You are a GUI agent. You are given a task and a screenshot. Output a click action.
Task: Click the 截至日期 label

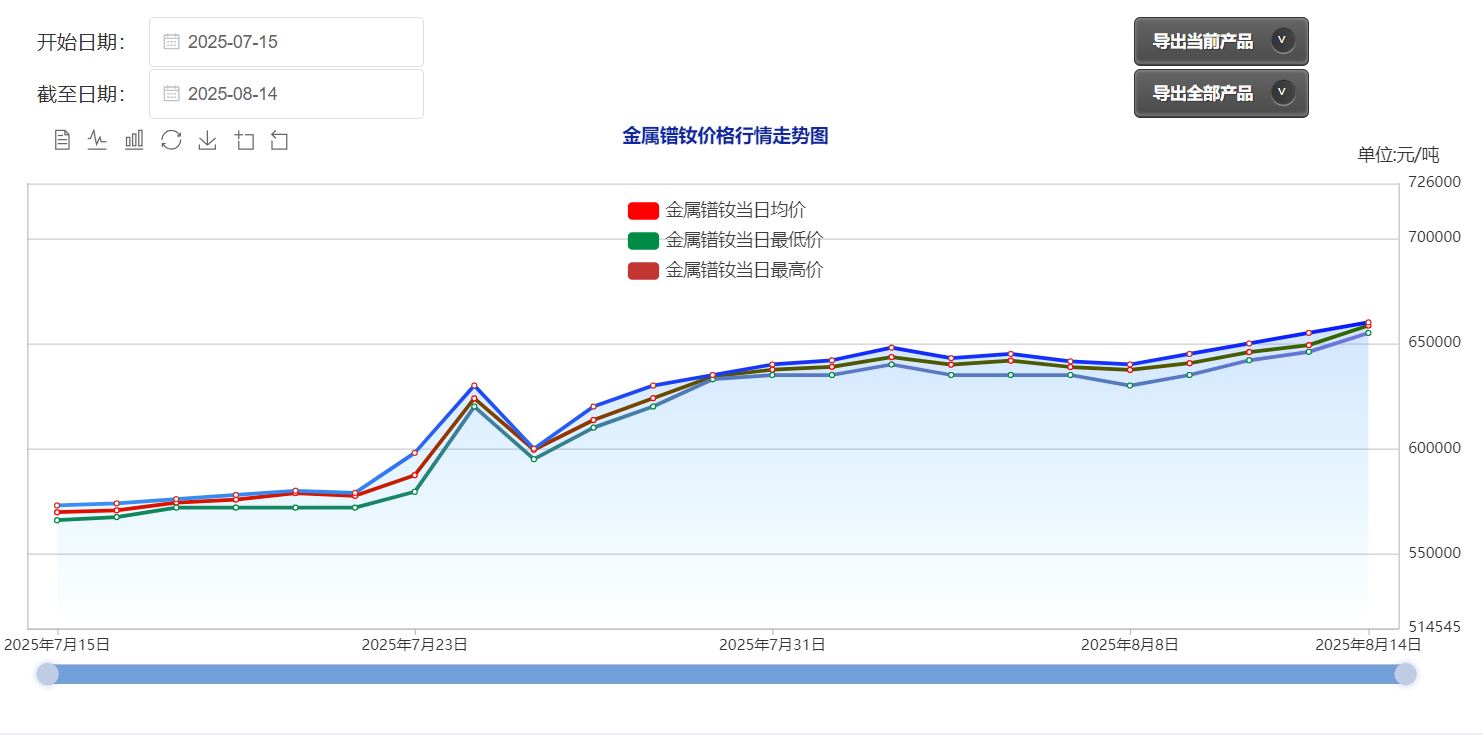click(81, 94)
